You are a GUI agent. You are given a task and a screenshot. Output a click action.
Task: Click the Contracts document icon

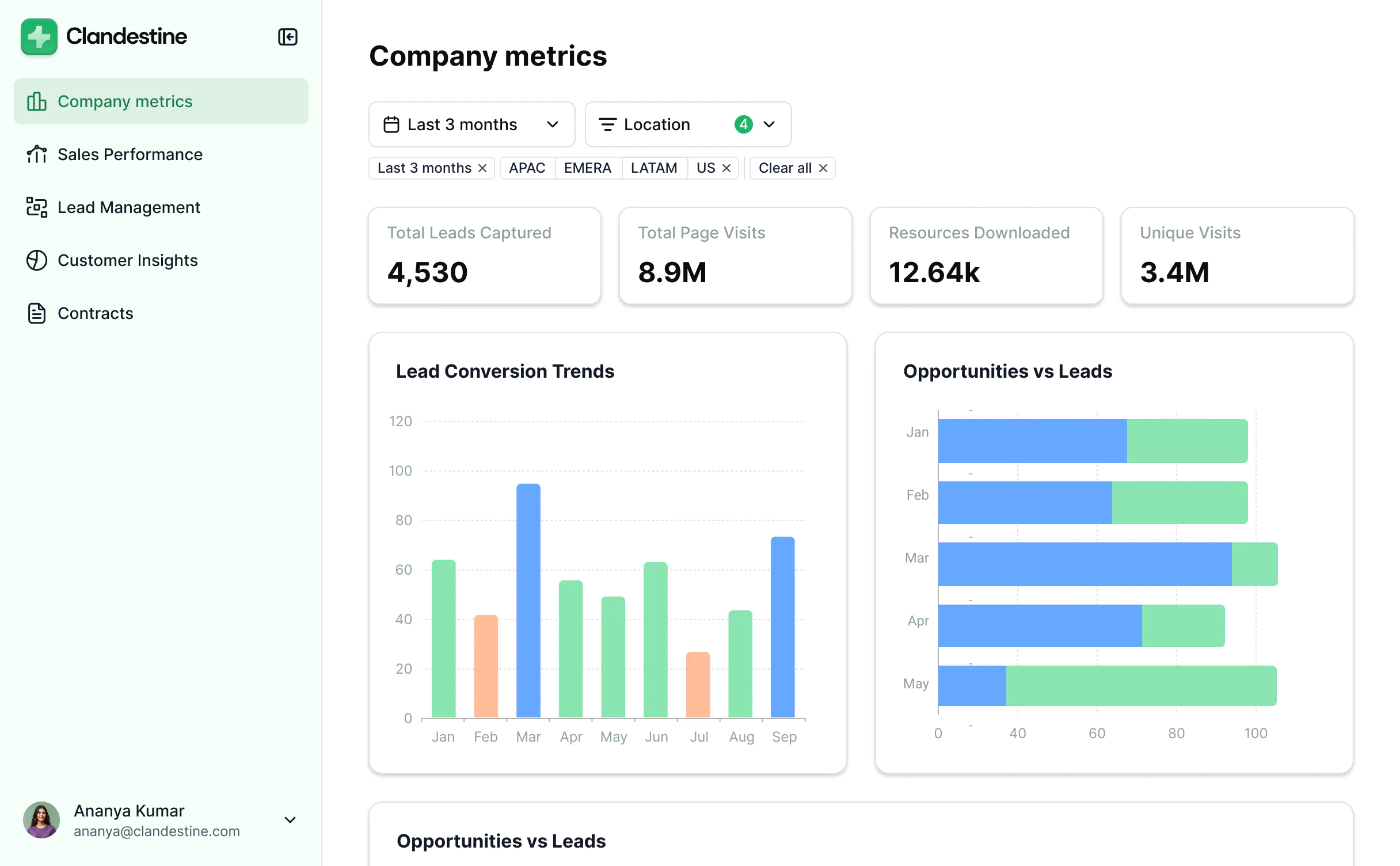coord(37,313)
